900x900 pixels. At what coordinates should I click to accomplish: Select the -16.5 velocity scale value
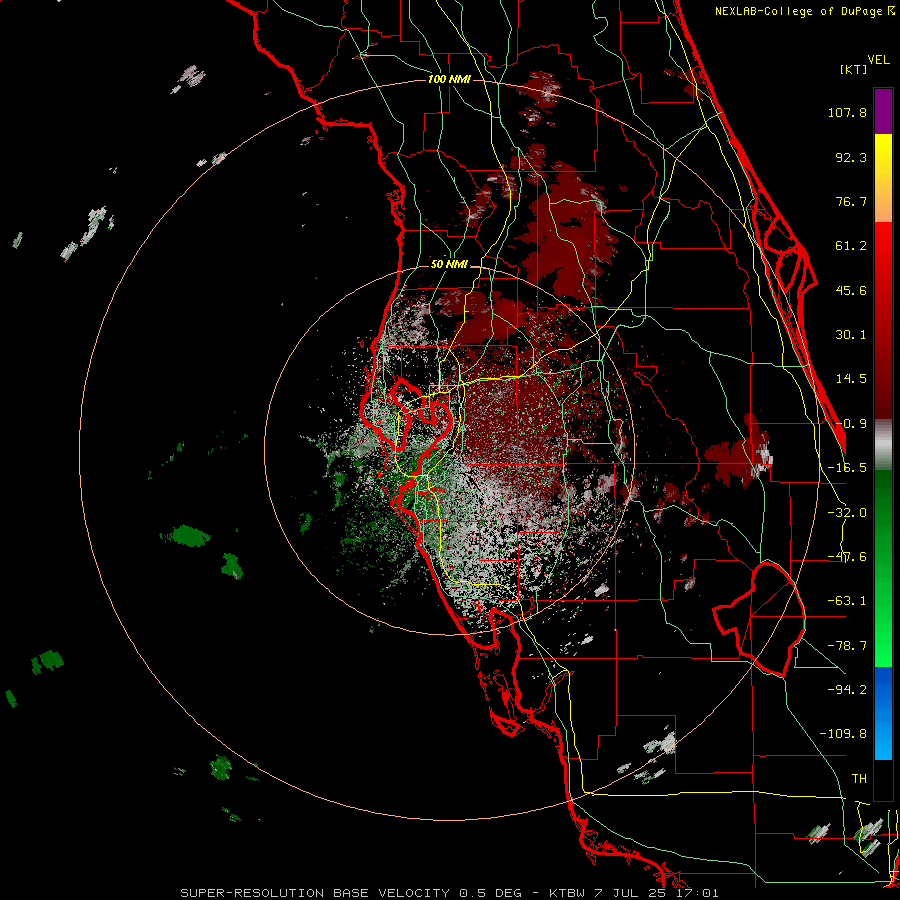pyautogui.click(x=847, y=468)
